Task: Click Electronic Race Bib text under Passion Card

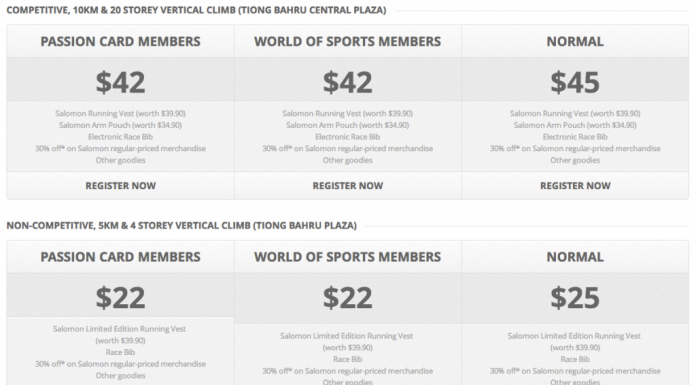Action: click(x=120, y=137)
